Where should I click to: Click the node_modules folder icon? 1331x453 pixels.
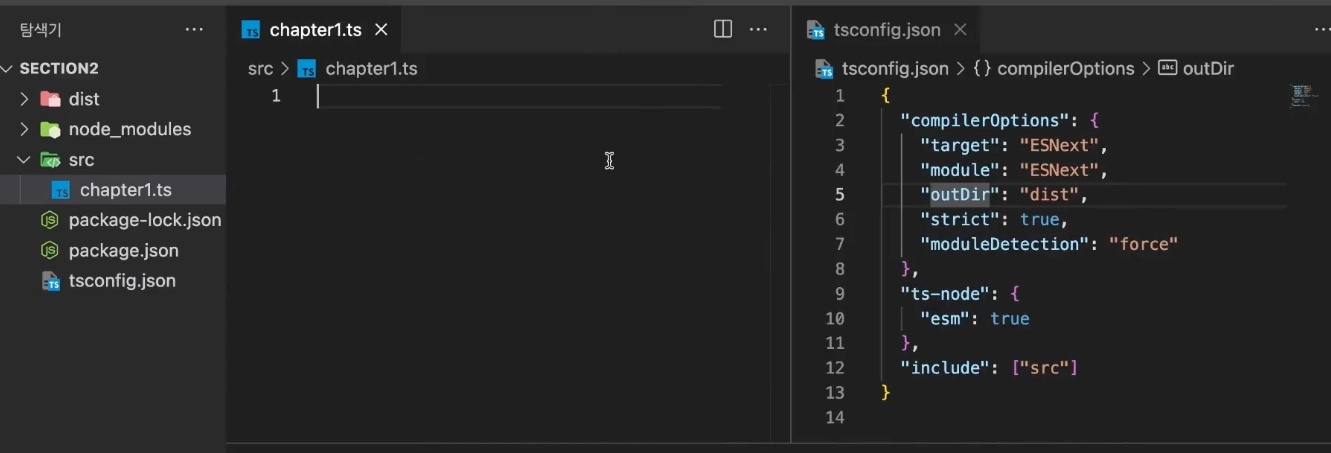click(x=50, y=129)
